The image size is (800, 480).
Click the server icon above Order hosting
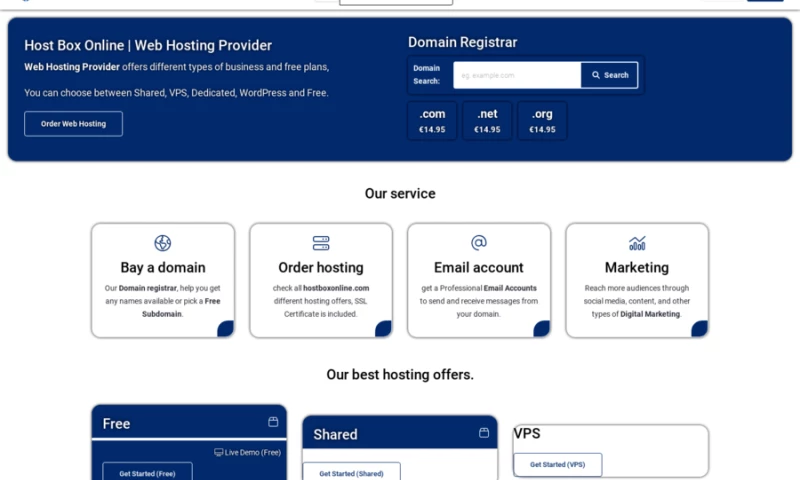(x=321, y=243)
